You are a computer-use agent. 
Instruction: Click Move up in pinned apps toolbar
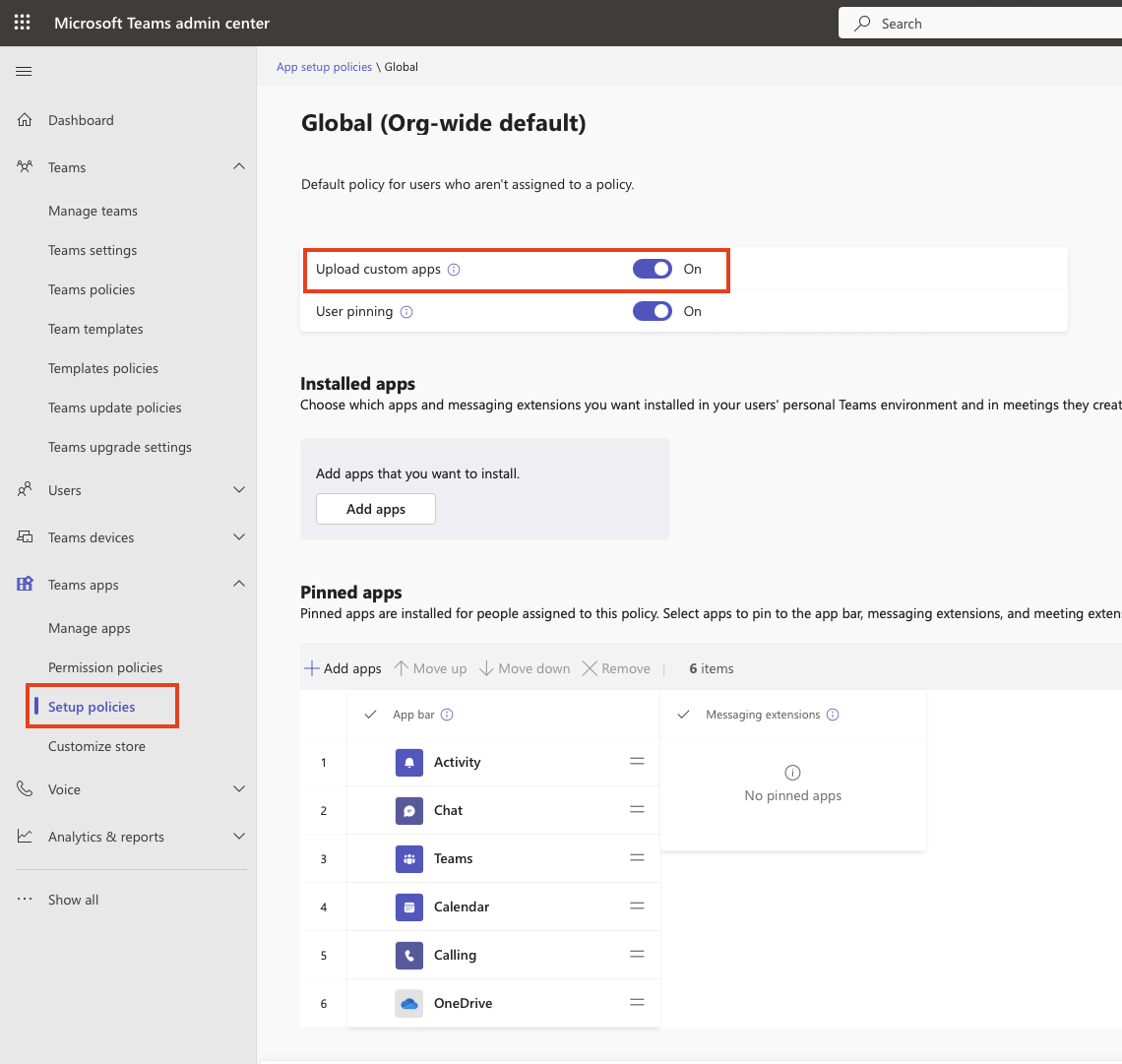point(430,668)
